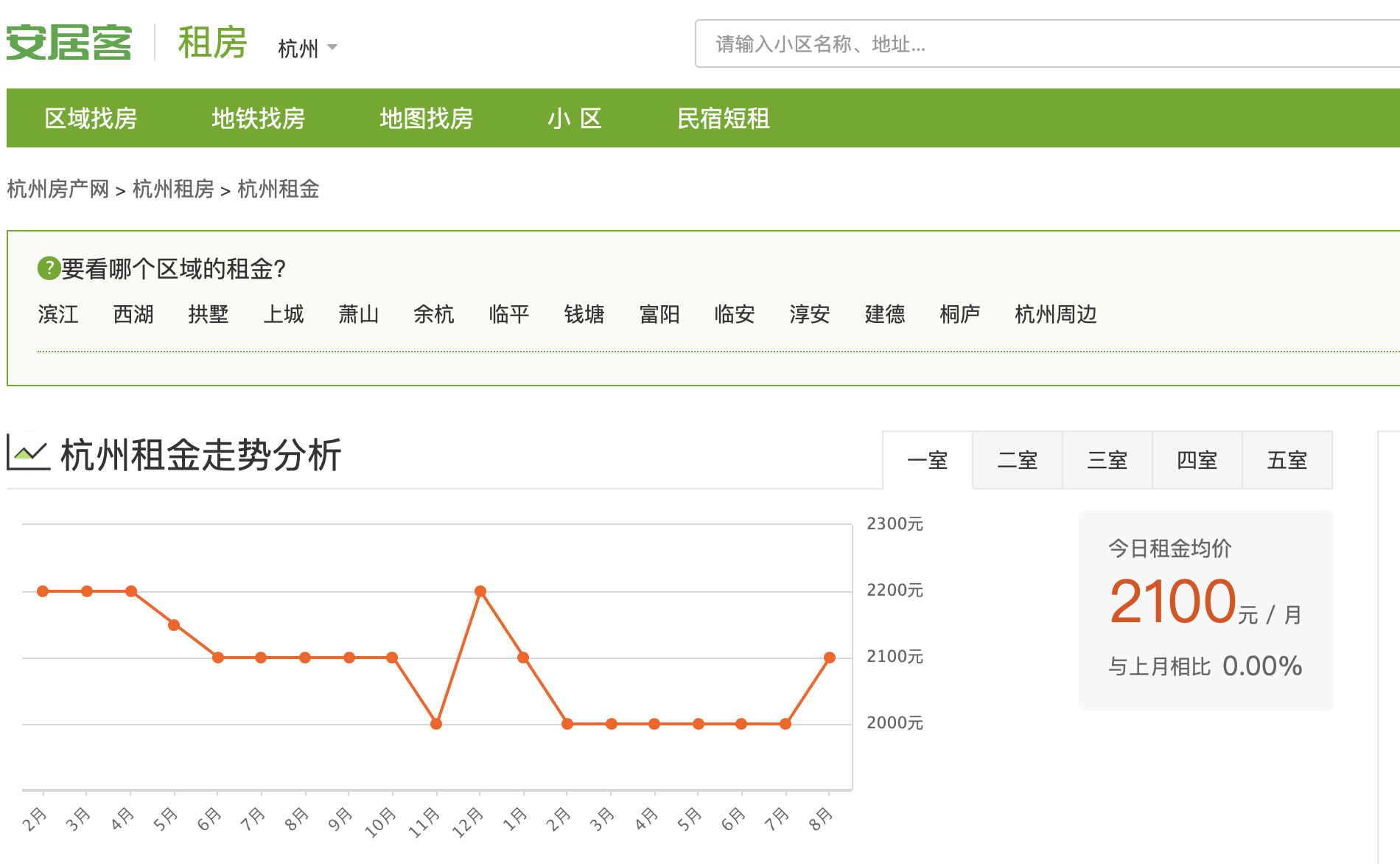Go to 地图找房 navigation item

[426, 119]
